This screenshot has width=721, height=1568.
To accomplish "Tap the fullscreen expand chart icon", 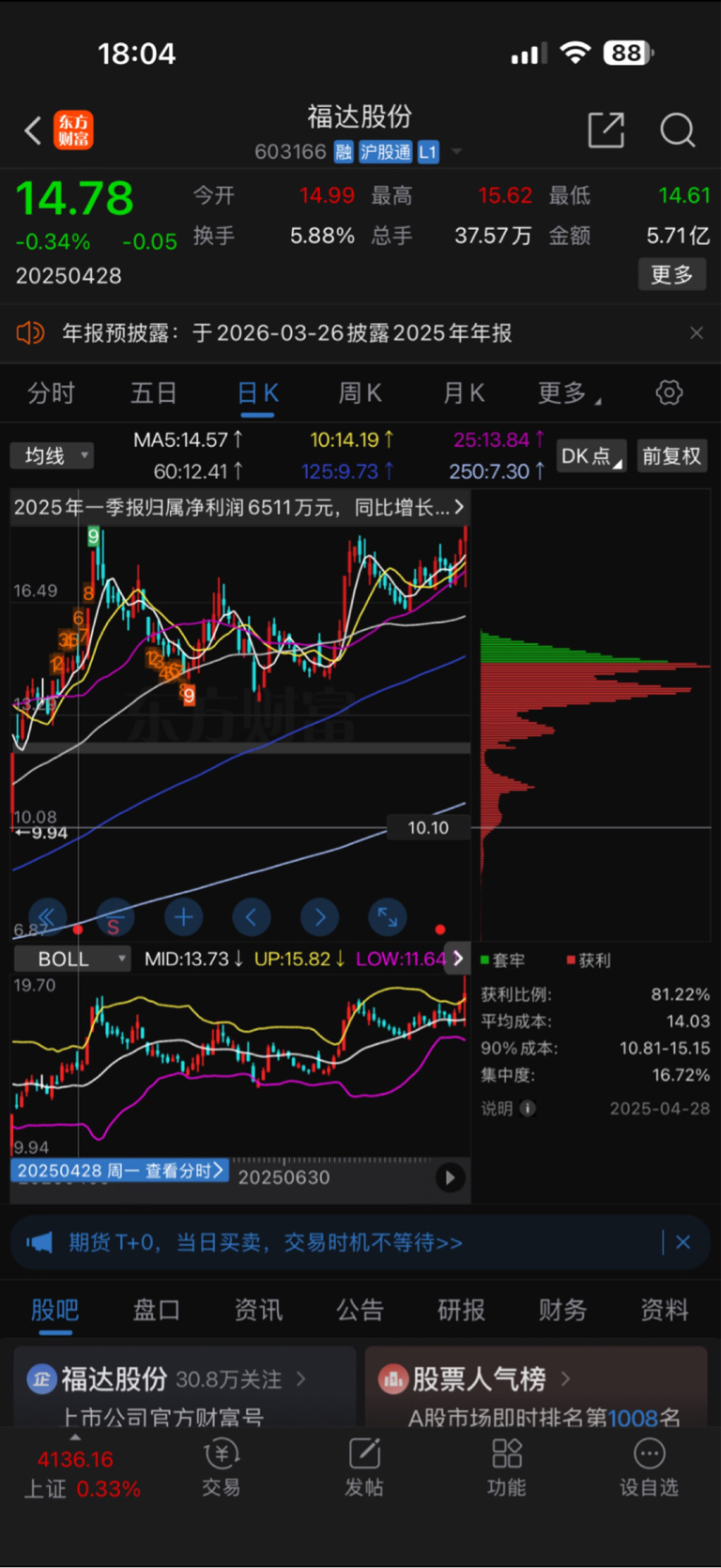I will (x=388, y=917).
